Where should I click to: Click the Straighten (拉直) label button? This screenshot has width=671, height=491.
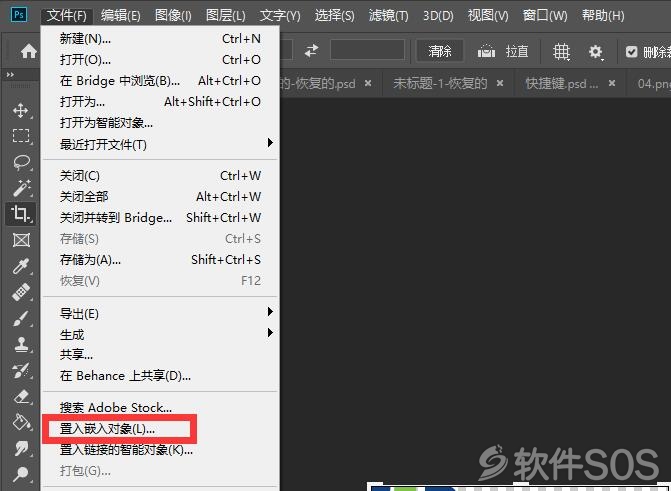517,51
